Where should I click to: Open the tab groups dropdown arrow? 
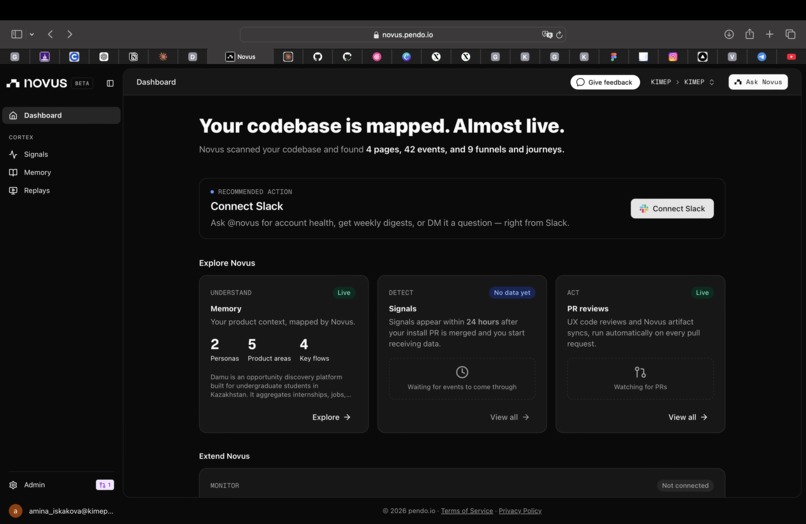click(x=31, y=34)
